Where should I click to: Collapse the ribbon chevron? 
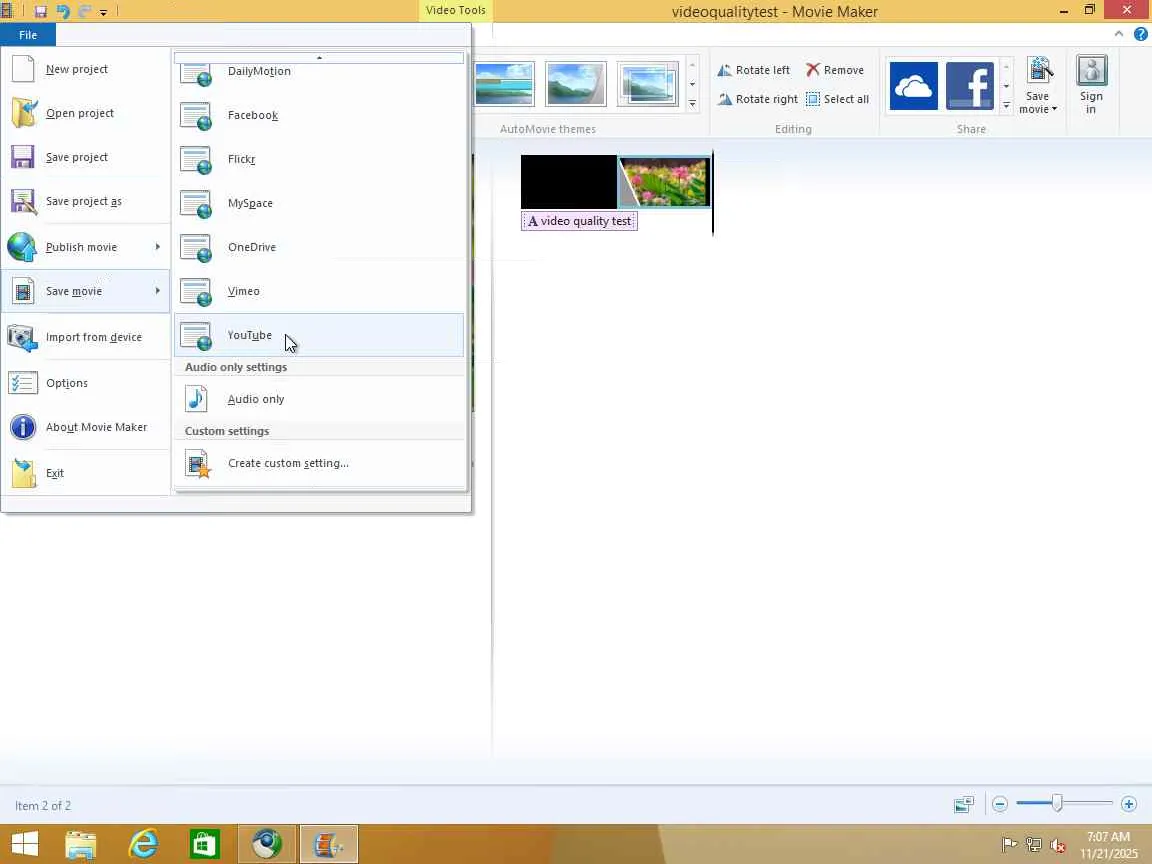click(x=1119, y=34)
